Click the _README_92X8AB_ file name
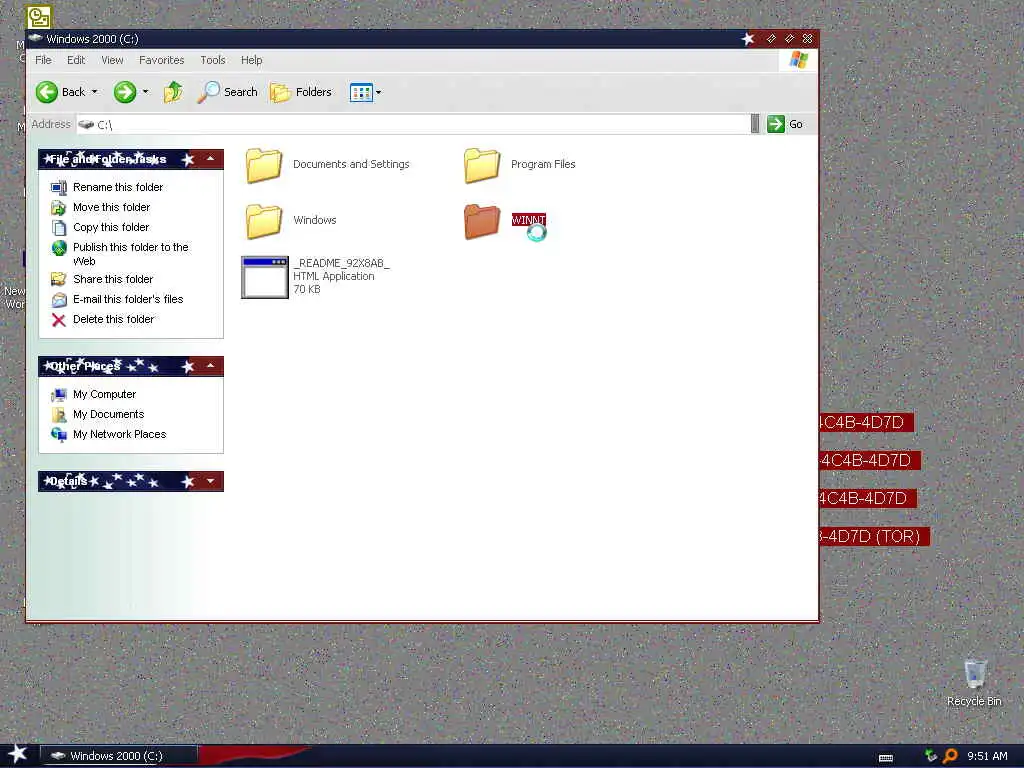This screenshot has width=1024, height=768. (x=342, y=263)
